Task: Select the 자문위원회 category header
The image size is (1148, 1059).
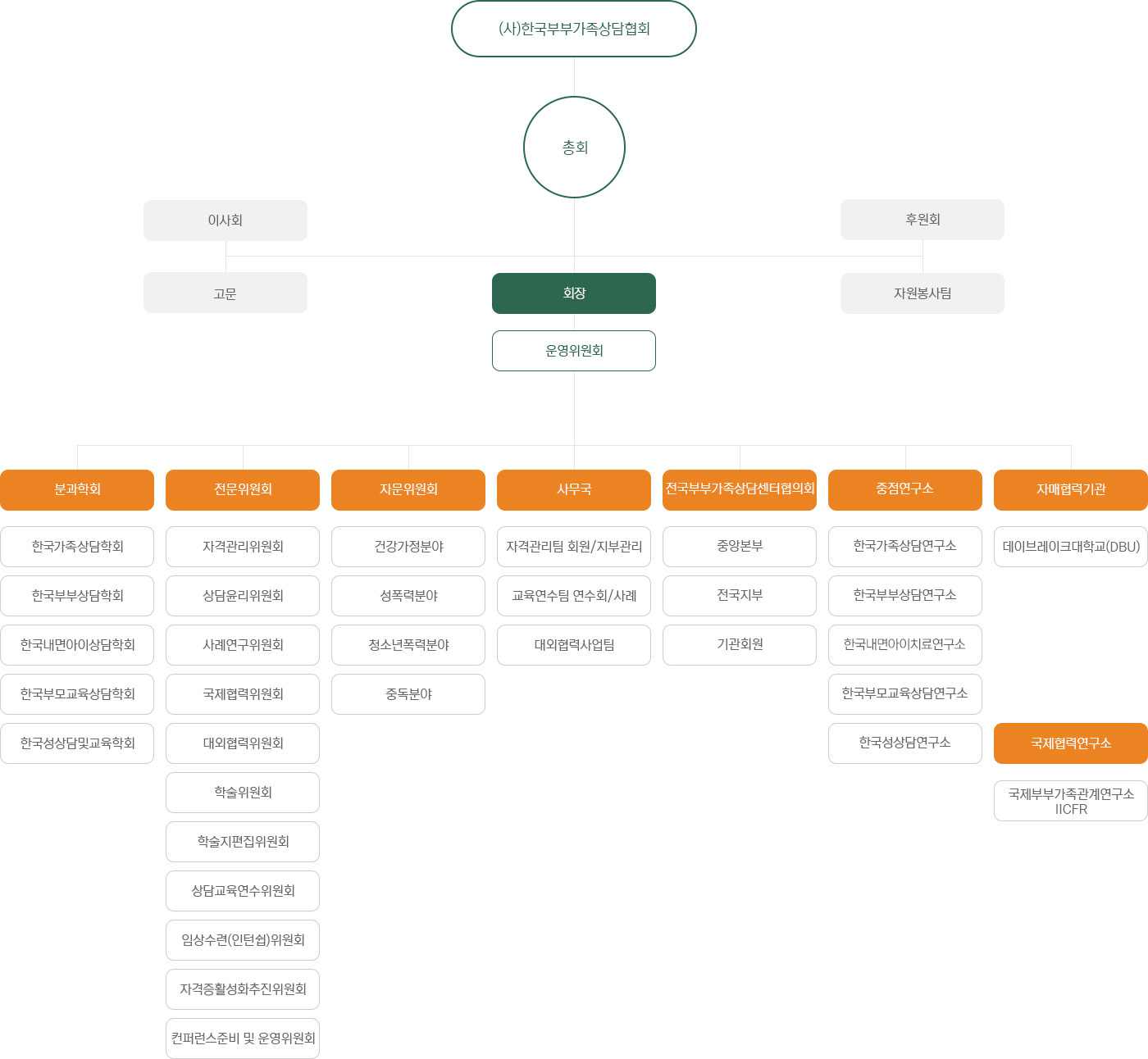Action: (408, 489)
